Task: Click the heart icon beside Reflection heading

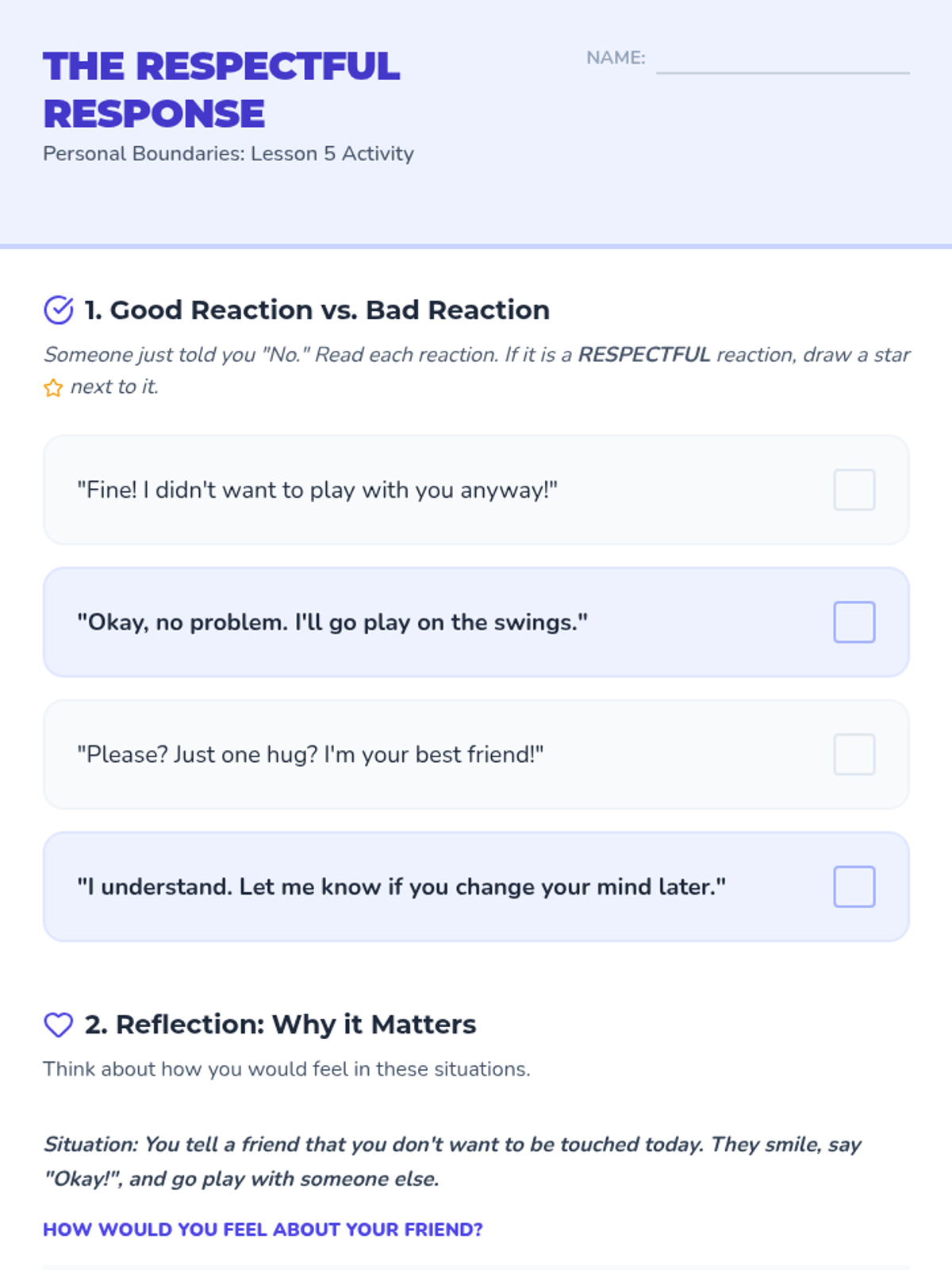Action: tap(59, 1025)
